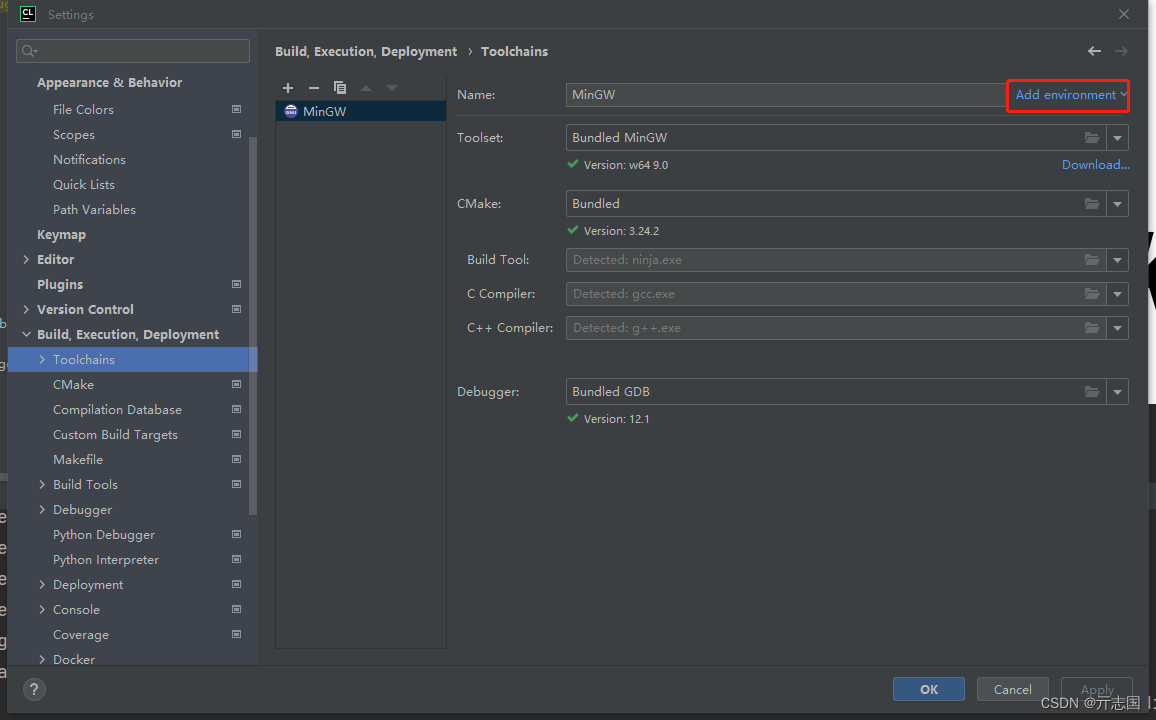Click project-level icon next to Scopes
The height and width of the screenshot is (720, 1156).
(x=237, y=134)
